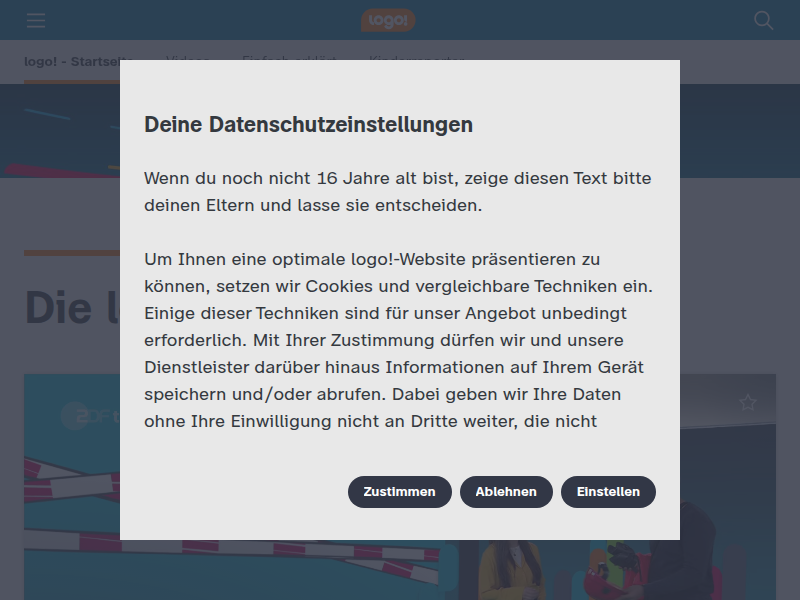Open the hamburger navigation menu
This screenshot has height=600, width=800.
point(36,21)
